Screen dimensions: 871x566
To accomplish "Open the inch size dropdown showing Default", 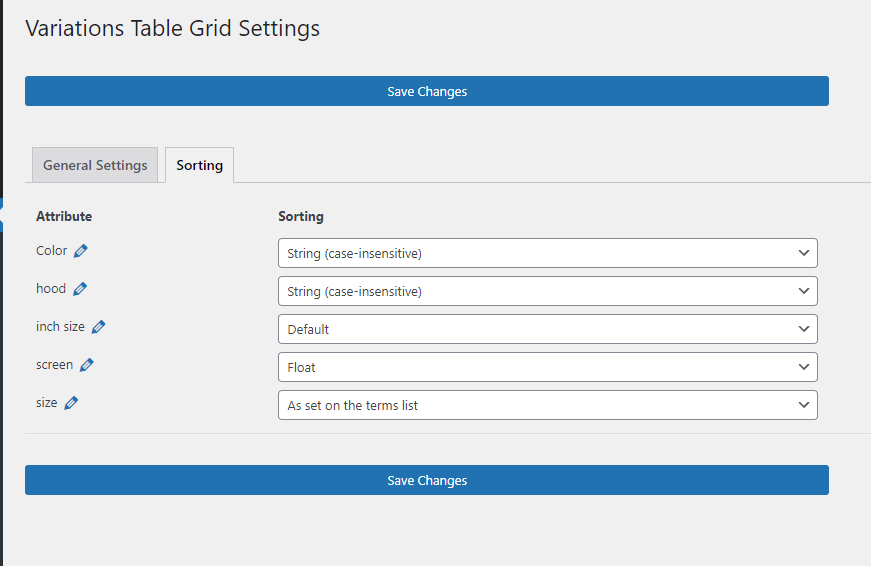I will [x=547, y=329].
